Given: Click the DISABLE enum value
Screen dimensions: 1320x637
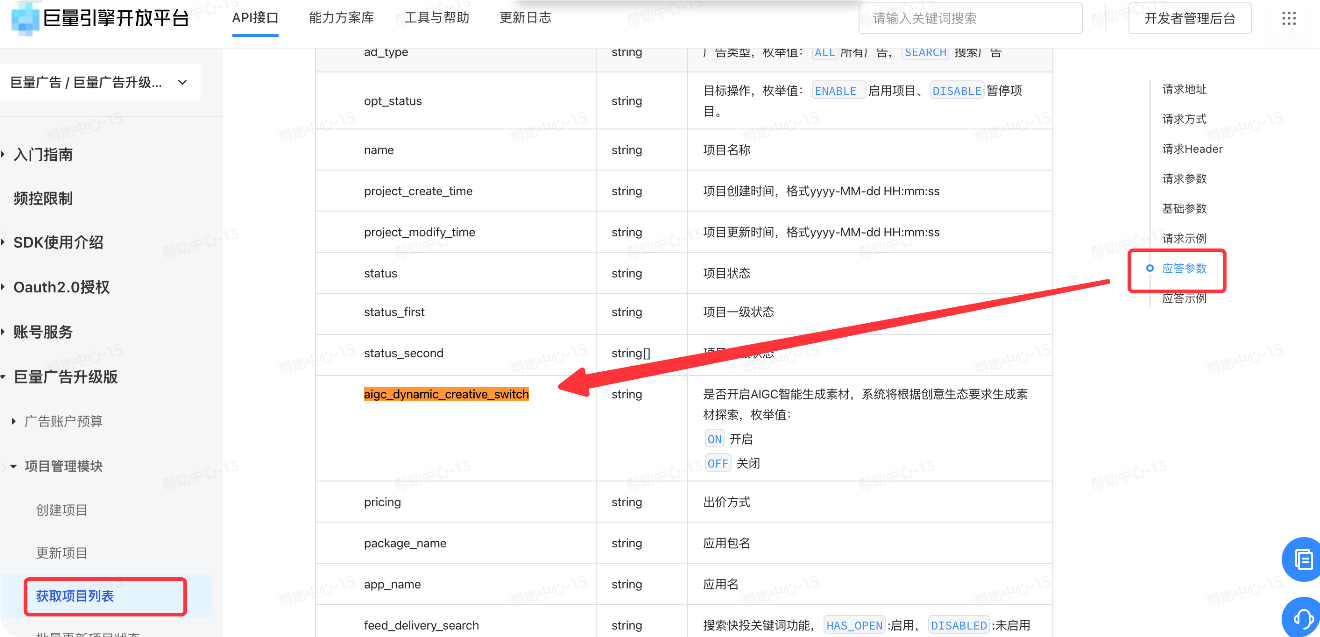Looking at the screenshot, I should [957, 90].
